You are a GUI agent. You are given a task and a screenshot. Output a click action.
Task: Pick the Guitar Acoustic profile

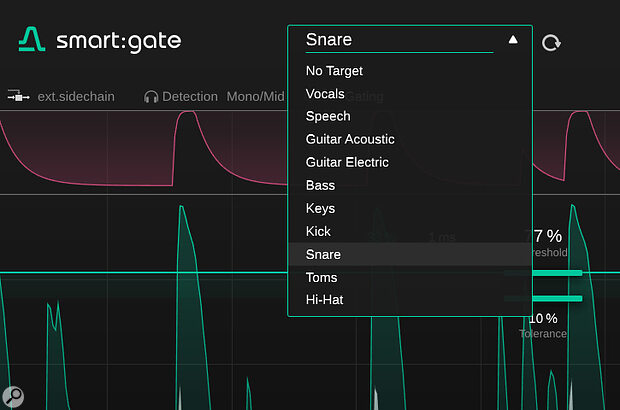(350, 140)
